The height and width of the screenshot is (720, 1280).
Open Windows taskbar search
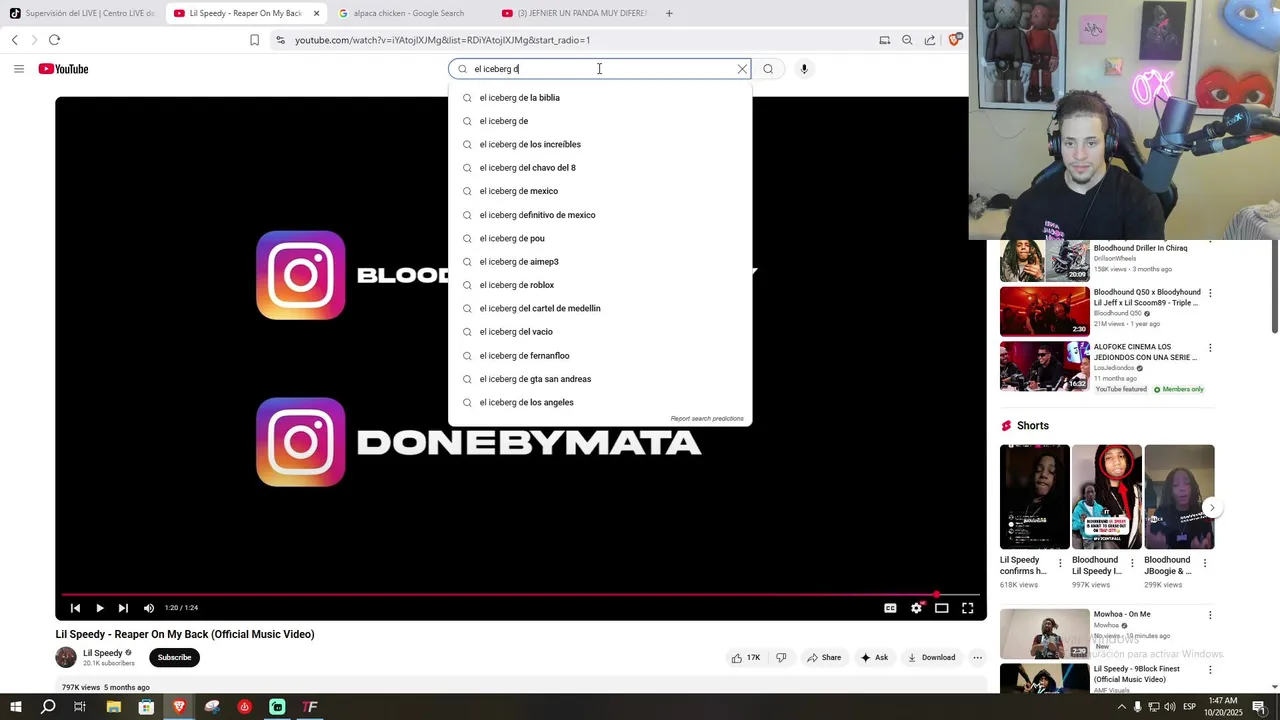48,707
